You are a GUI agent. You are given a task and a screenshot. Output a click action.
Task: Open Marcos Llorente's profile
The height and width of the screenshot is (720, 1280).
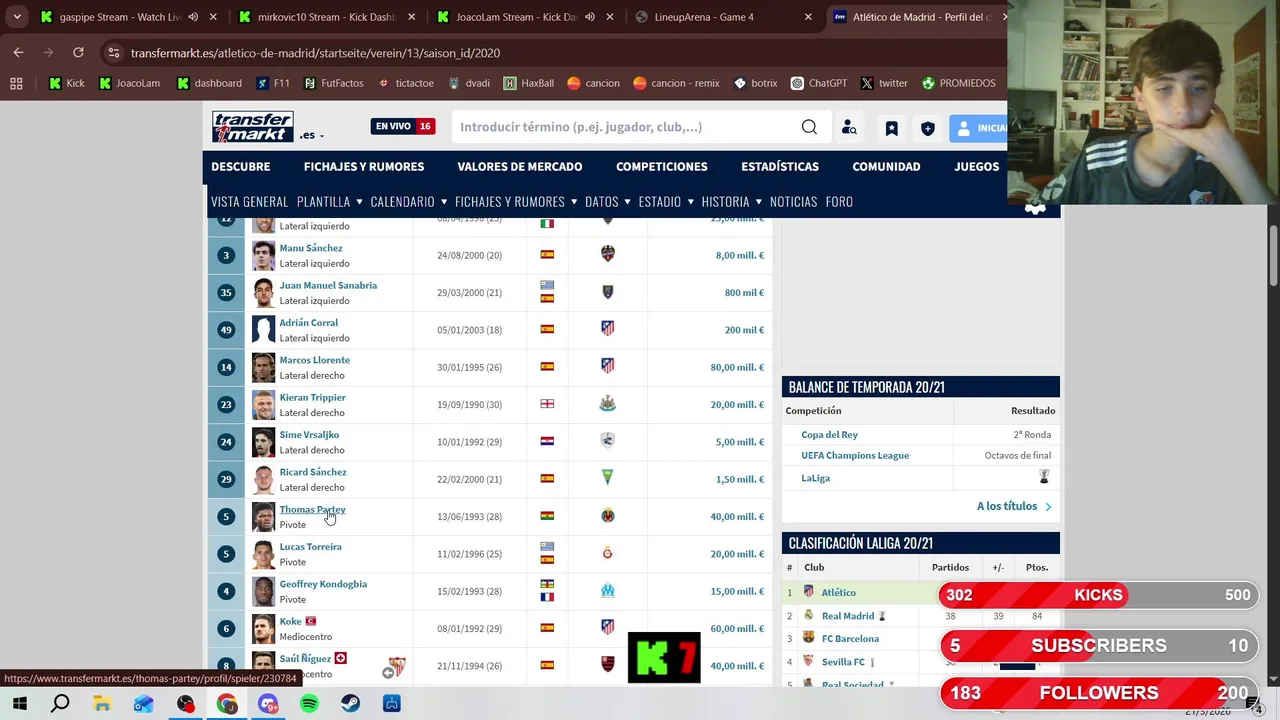pyautogui.click(x=314, y=360)
